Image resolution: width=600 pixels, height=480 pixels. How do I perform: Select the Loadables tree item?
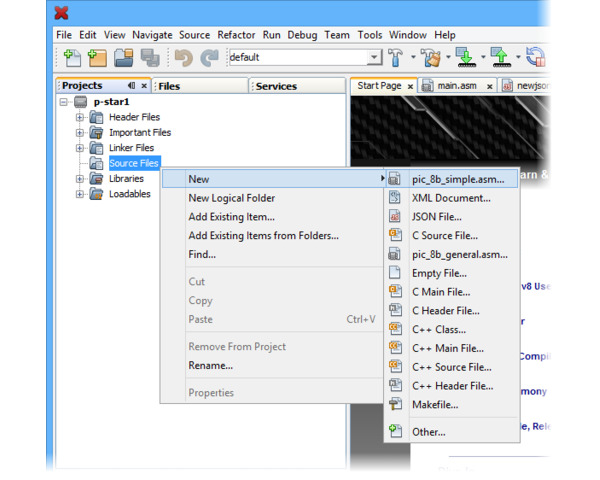[129, 194]
